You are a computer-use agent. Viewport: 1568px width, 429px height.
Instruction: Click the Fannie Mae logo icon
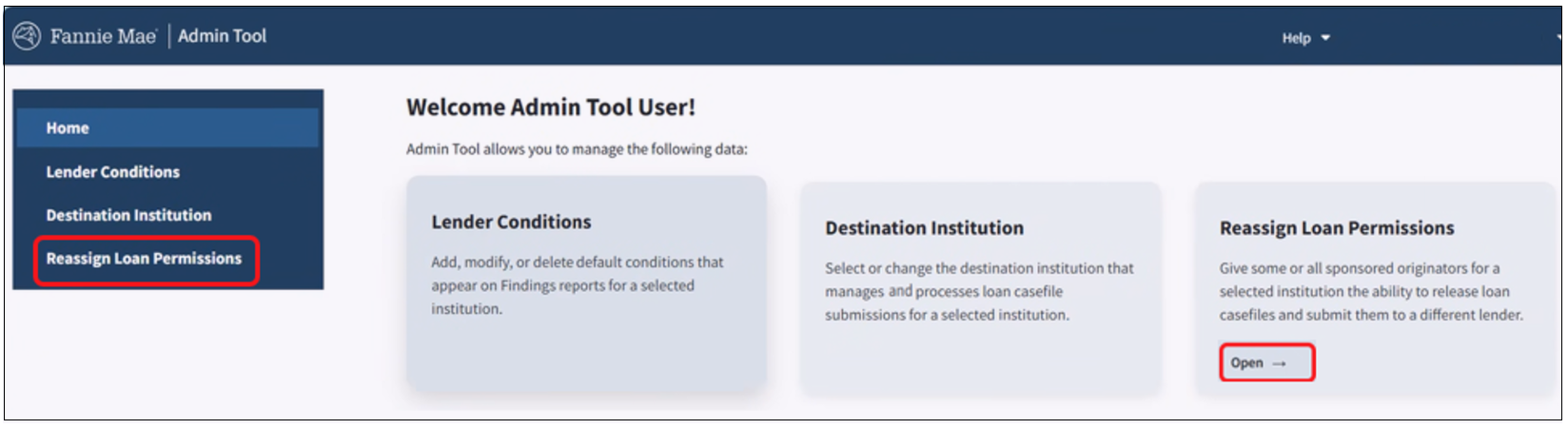click(x=27, y=36)
